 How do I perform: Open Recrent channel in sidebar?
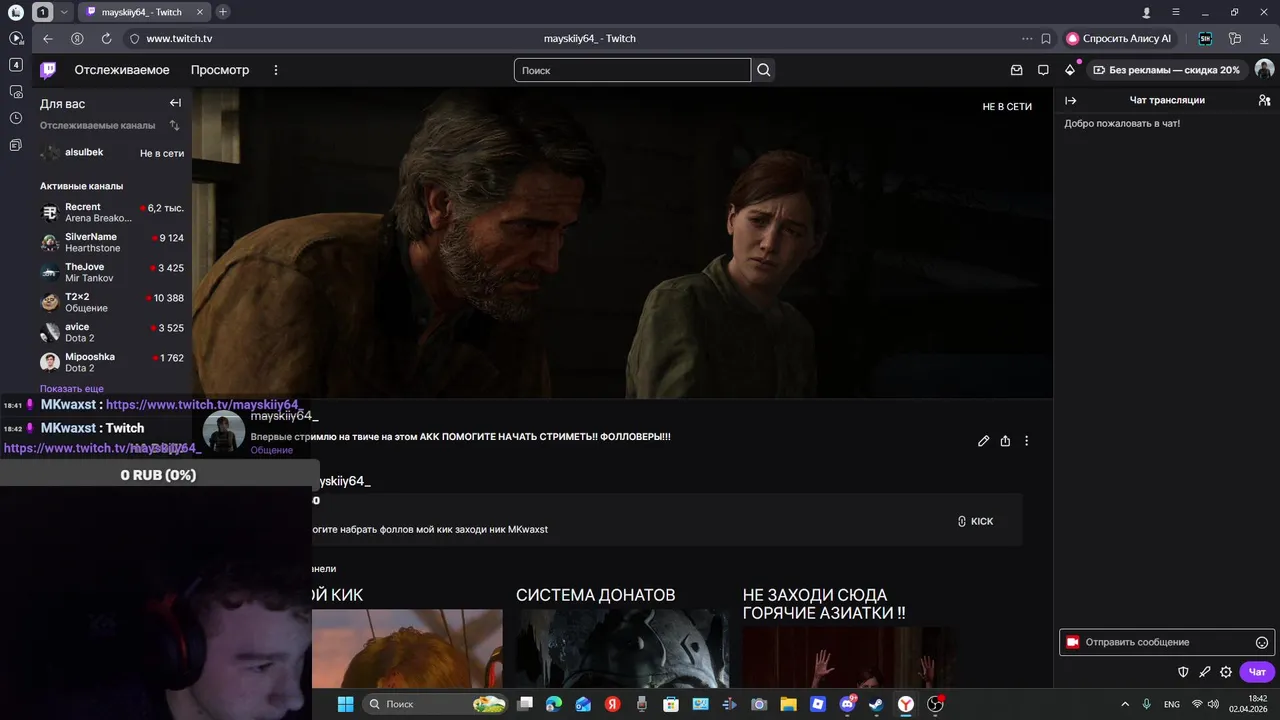(x=112, y=213)
